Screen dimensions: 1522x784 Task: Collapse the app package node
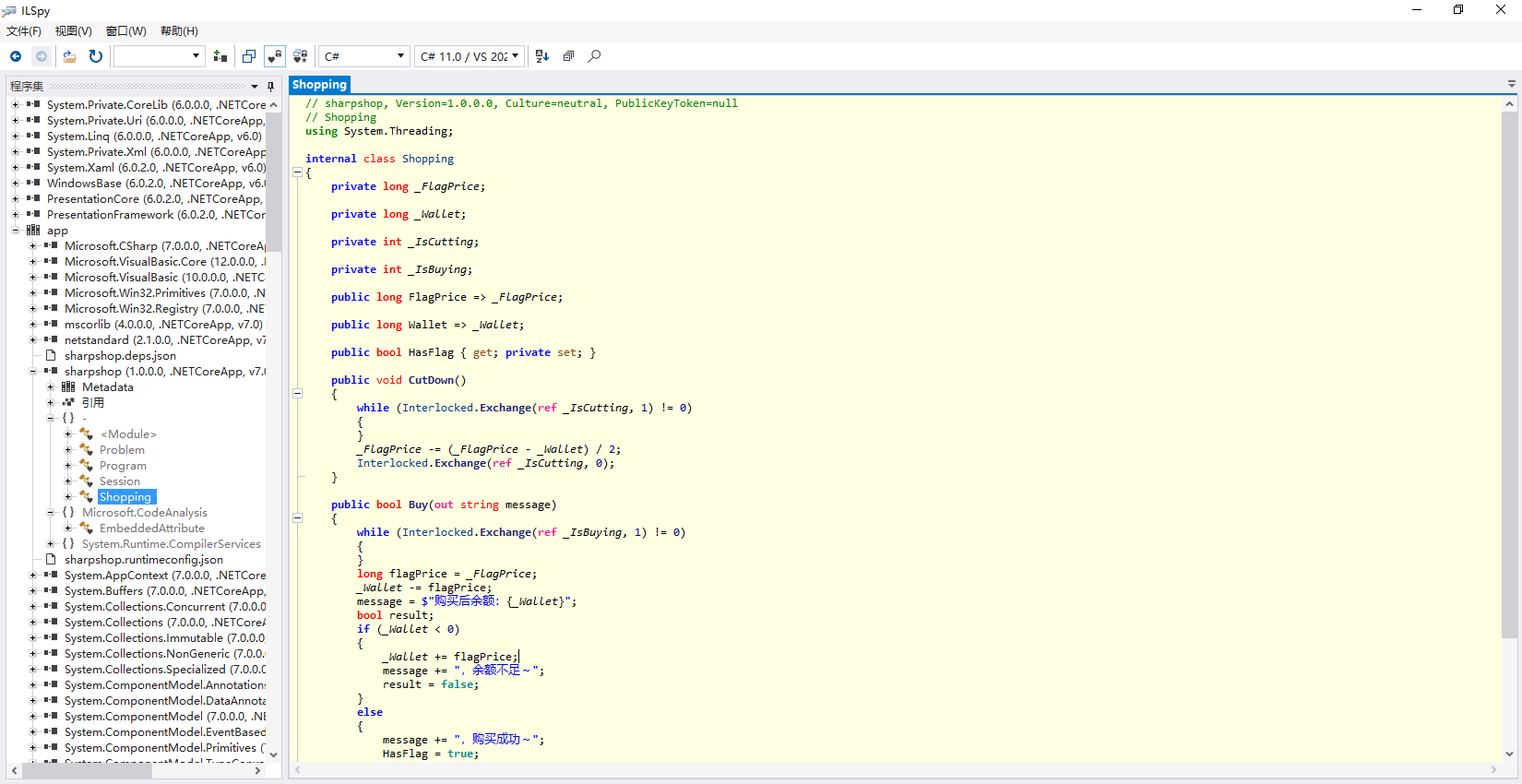tap(16, 231)
